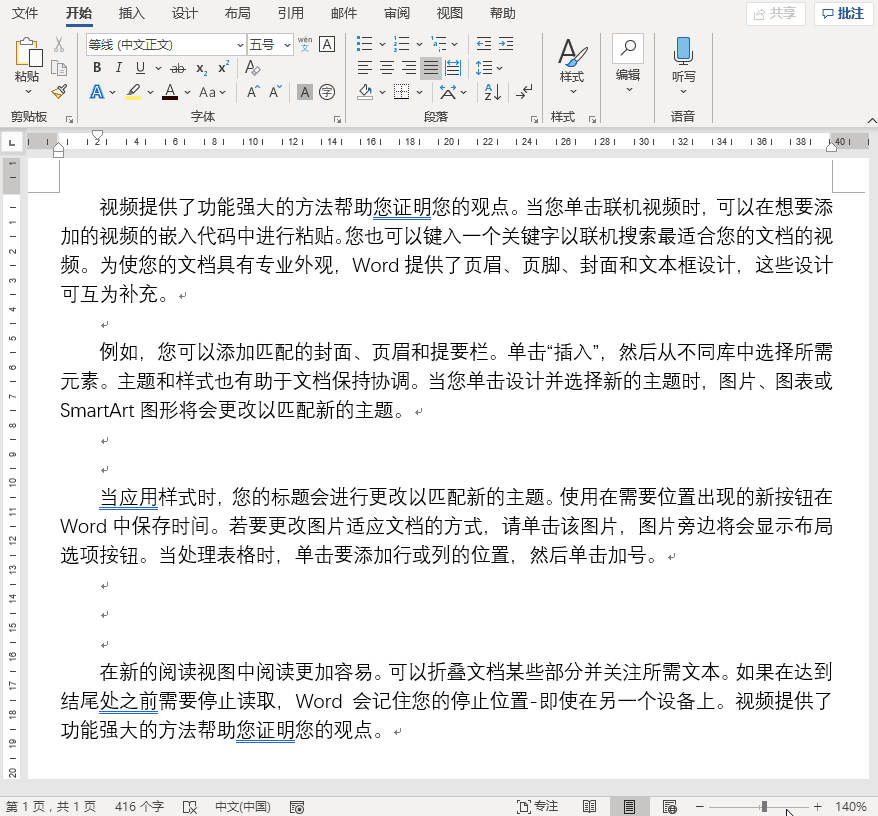Open the font size dropdown
Viewport: 878px width, 816px height.
tap(287, 45)
